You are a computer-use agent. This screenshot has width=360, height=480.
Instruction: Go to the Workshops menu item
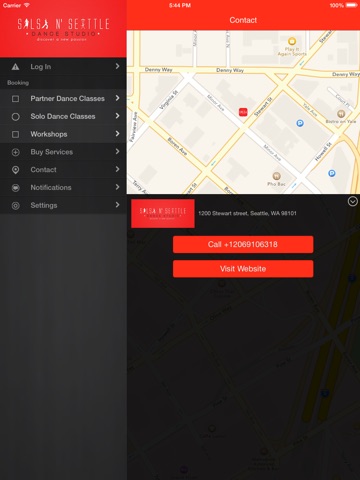(63, 134)
